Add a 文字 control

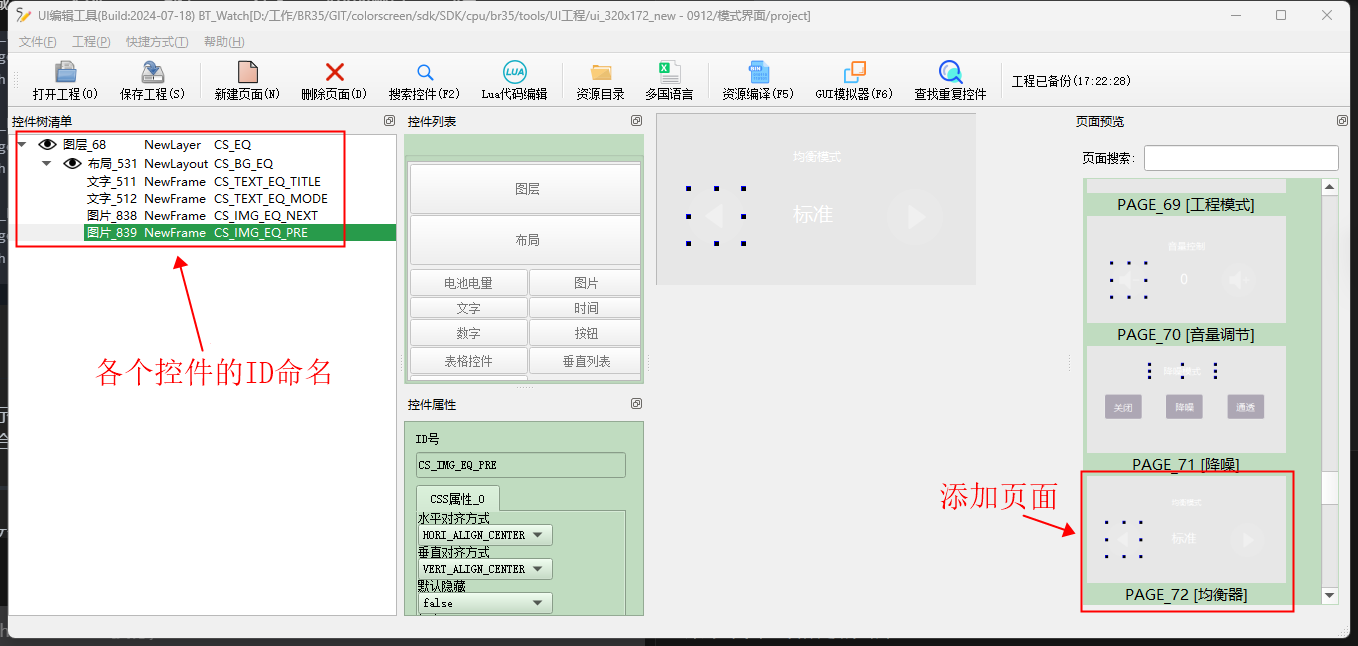[x=468, y=308]
